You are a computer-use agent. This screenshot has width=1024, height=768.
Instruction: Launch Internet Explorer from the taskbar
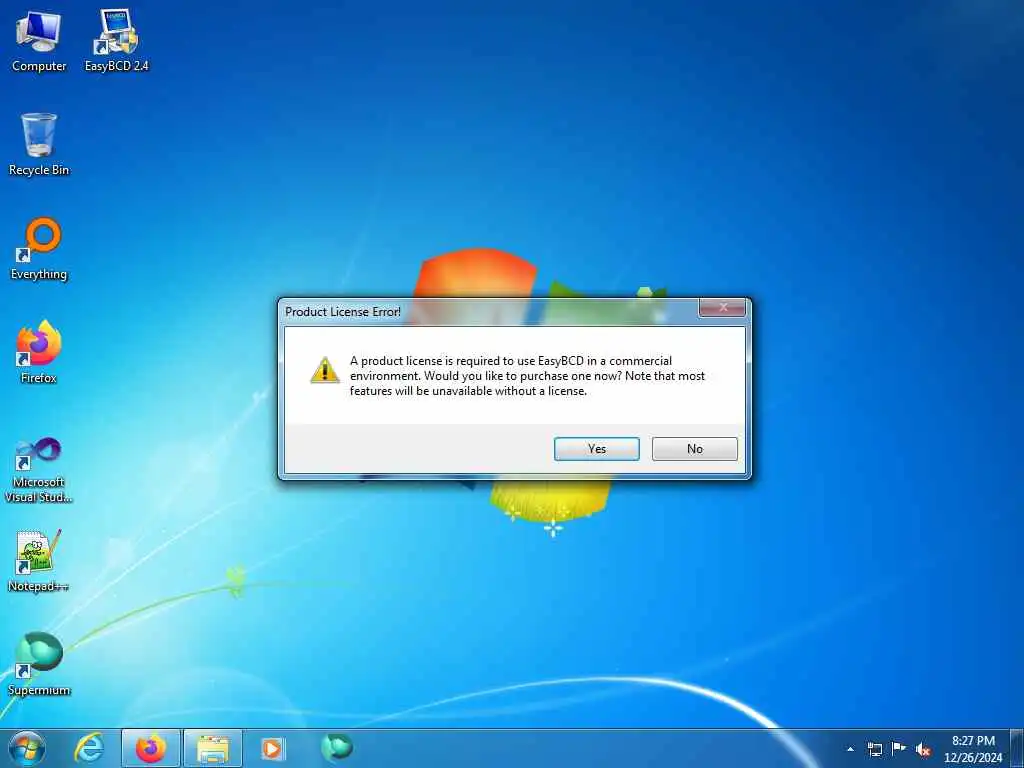(89, 748)
